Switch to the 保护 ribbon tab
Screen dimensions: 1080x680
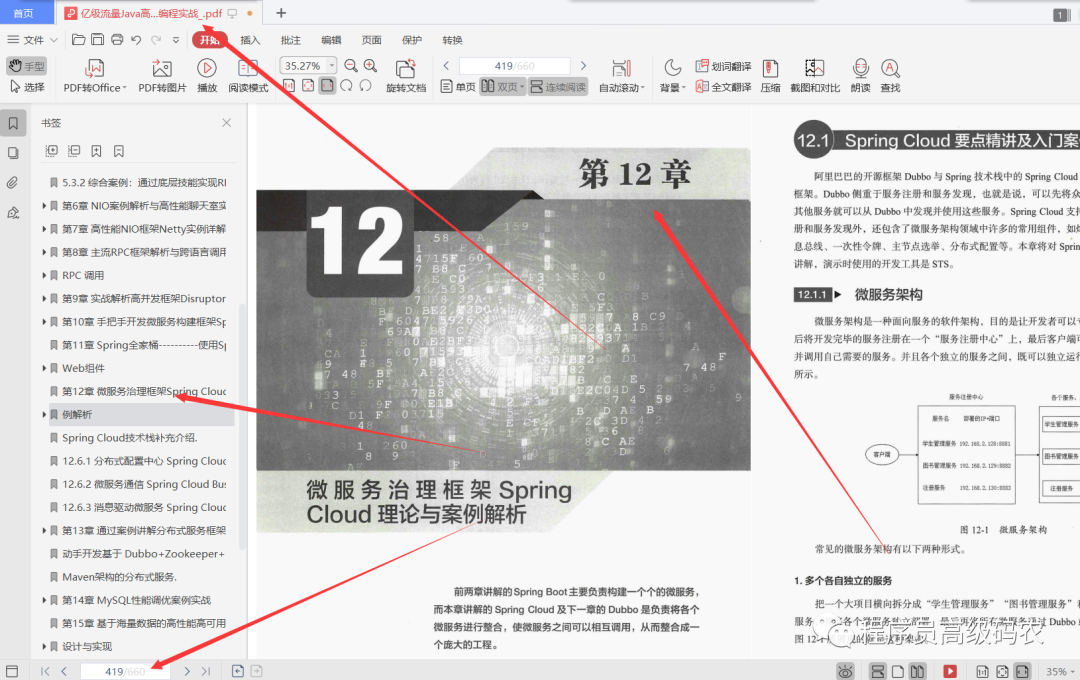point(412,40)
